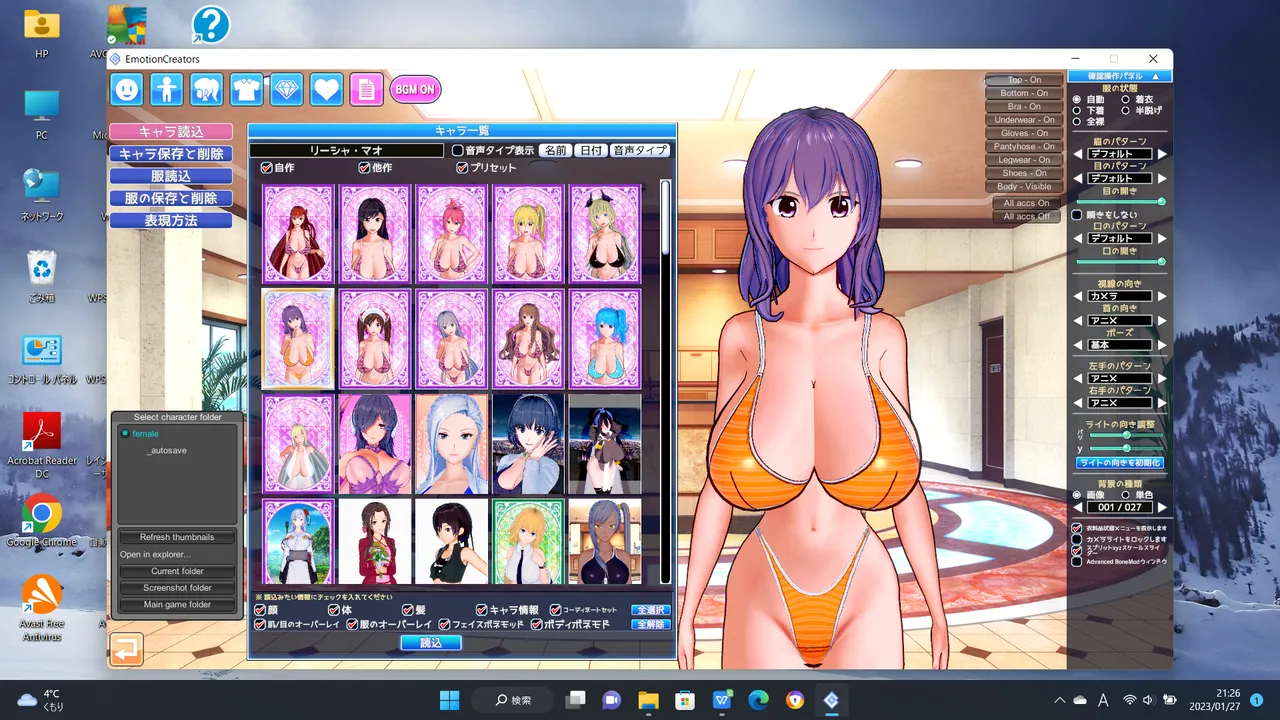Open the network desktop icon

click(x=41, y=195)
